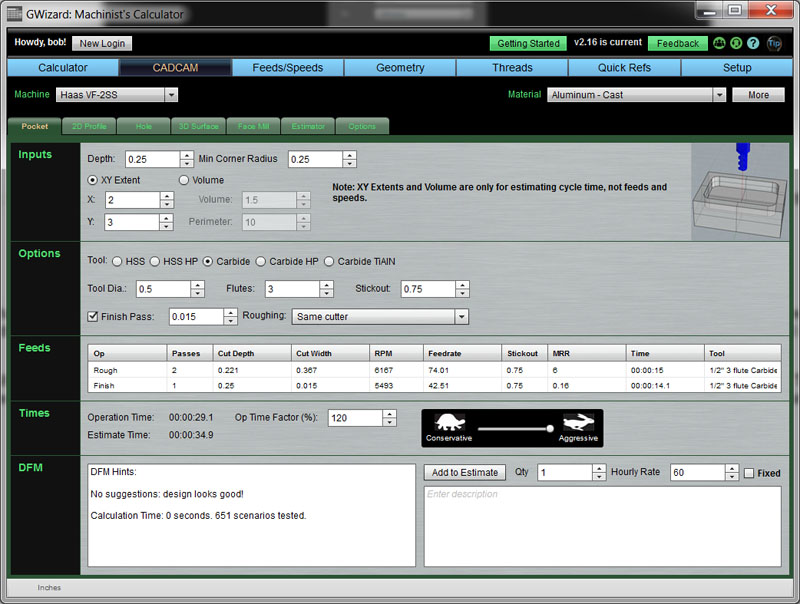Increase Op Time Factor with up arrow
This screenshot has height=604, width=800.
point(390,414)
